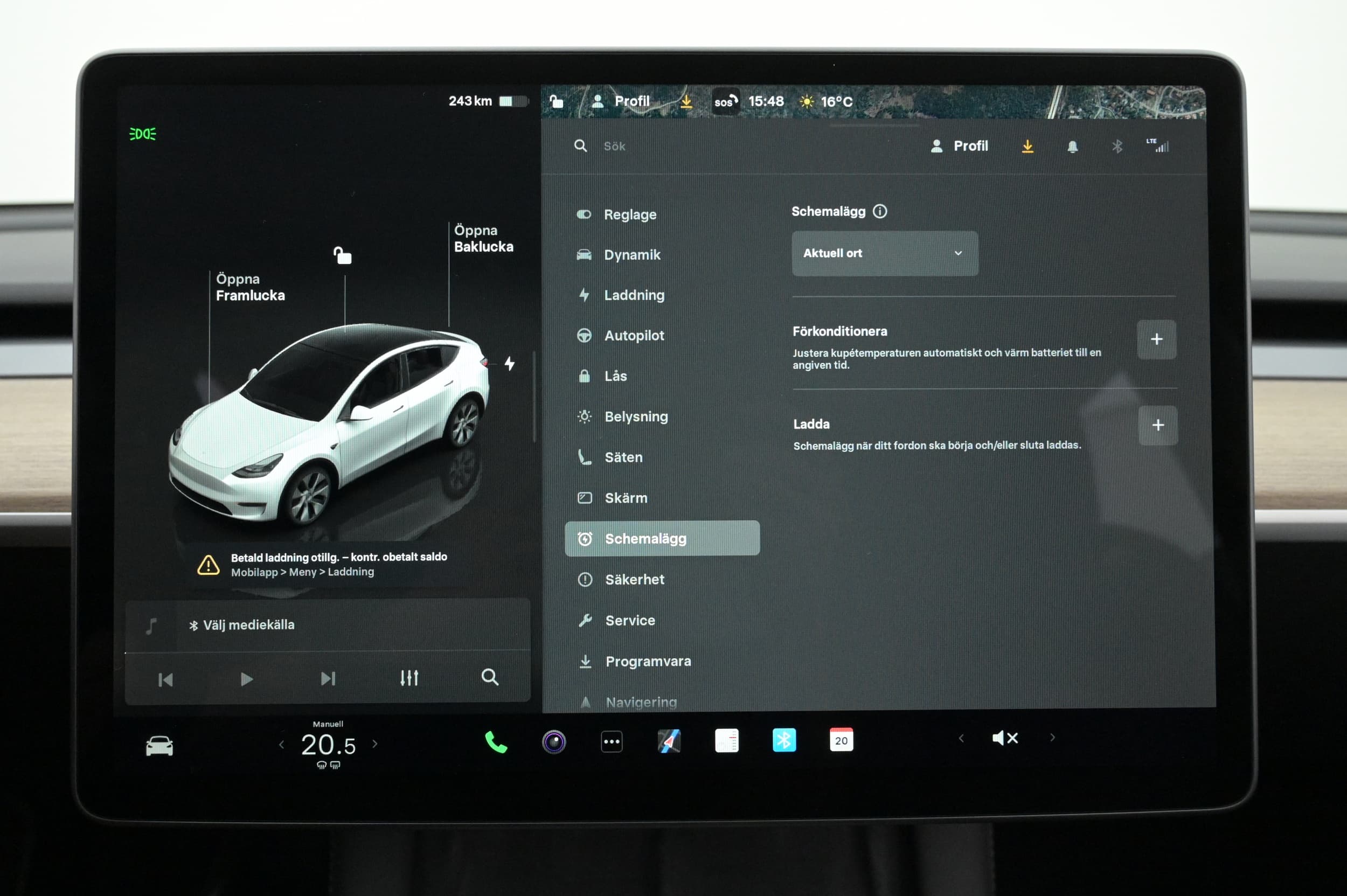Screen dimensions: 1347x896
Task: Select Välj mediekälla media source
Action: (x=242, y=625)
